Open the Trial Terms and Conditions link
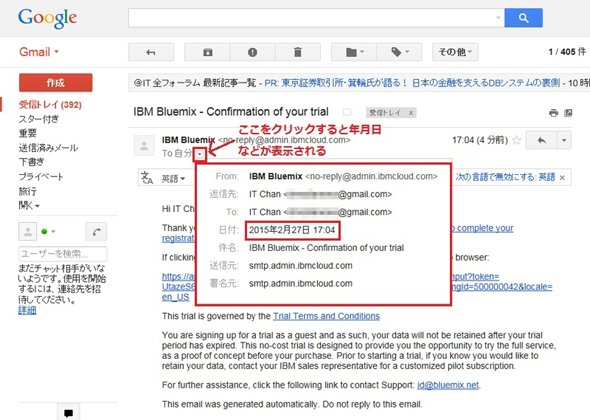 coord(326,316)
